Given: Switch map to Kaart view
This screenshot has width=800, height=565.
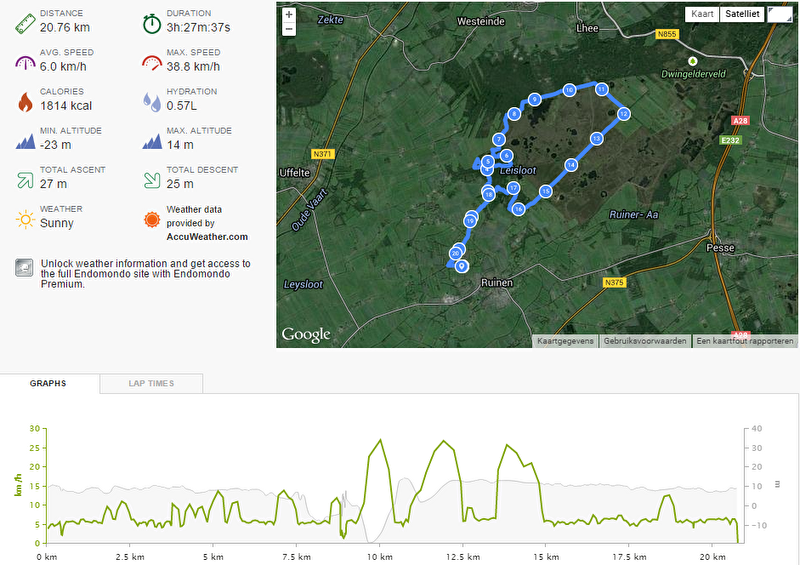Looking at the screenshot, I should (702, 14).
